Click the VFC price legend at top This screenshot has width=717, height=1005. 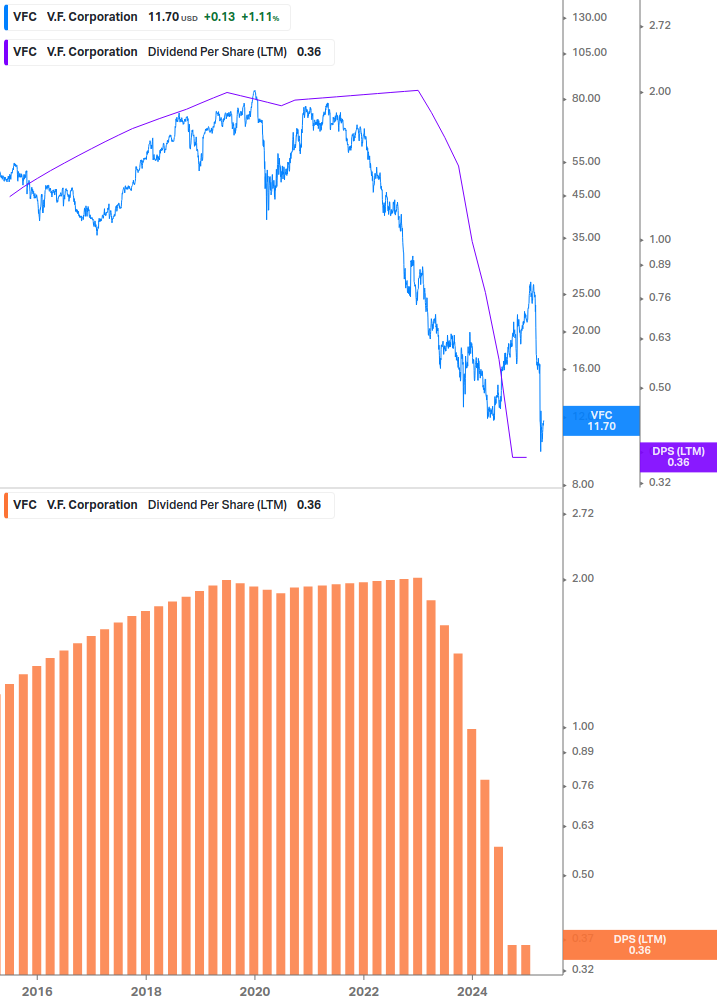(x=147, y=17)
